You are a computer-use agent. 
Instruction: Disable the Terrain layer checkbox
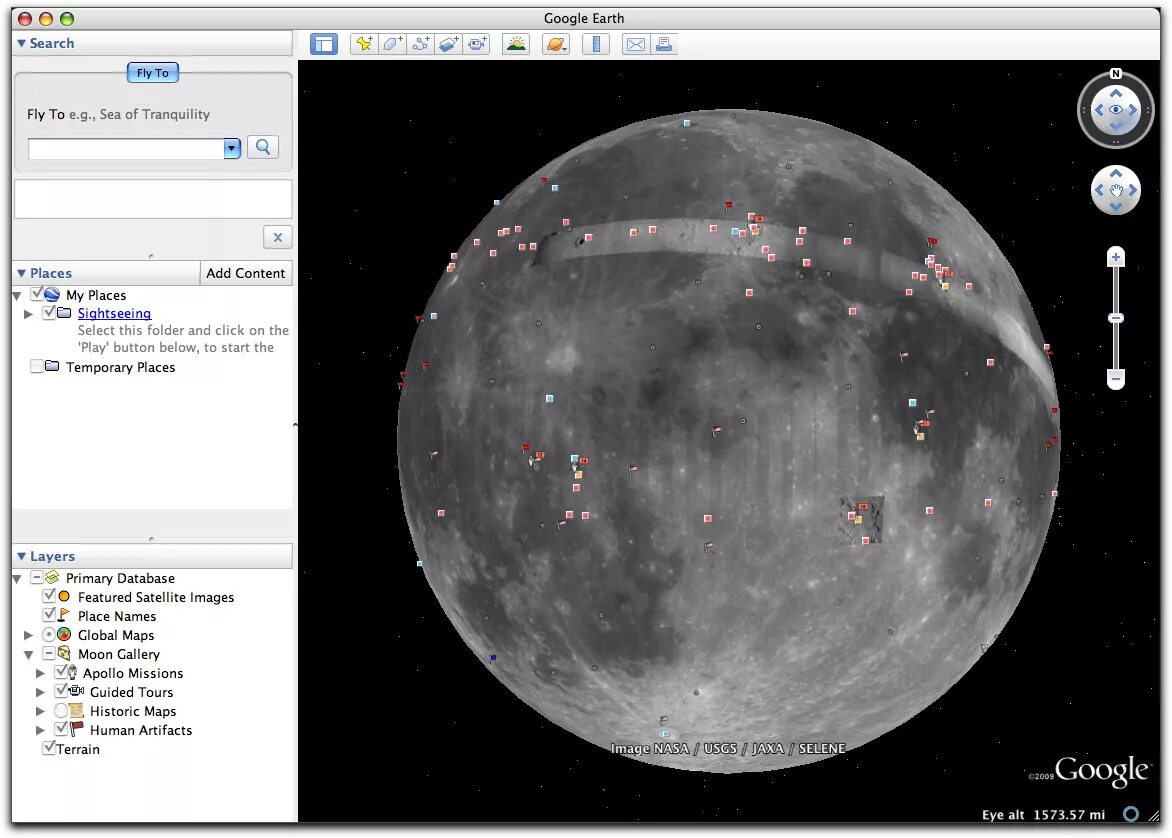[x=49, y=748]
